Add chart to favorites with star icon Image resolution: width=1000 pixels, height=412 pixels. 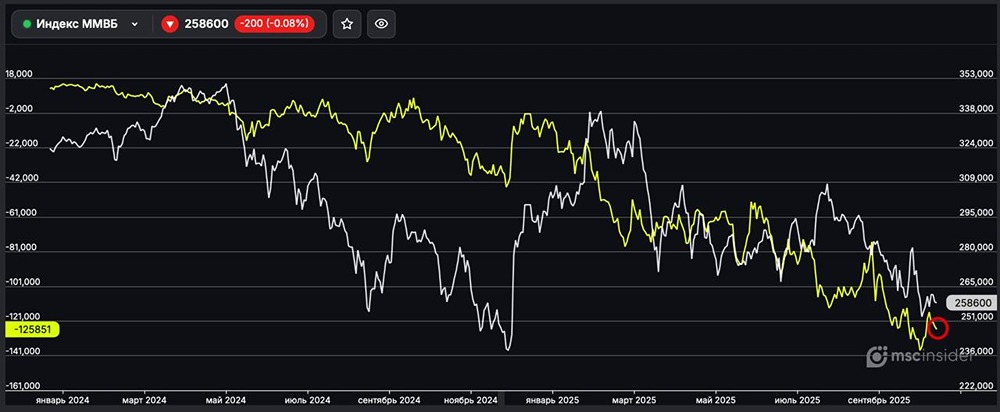tap(347, 24)
